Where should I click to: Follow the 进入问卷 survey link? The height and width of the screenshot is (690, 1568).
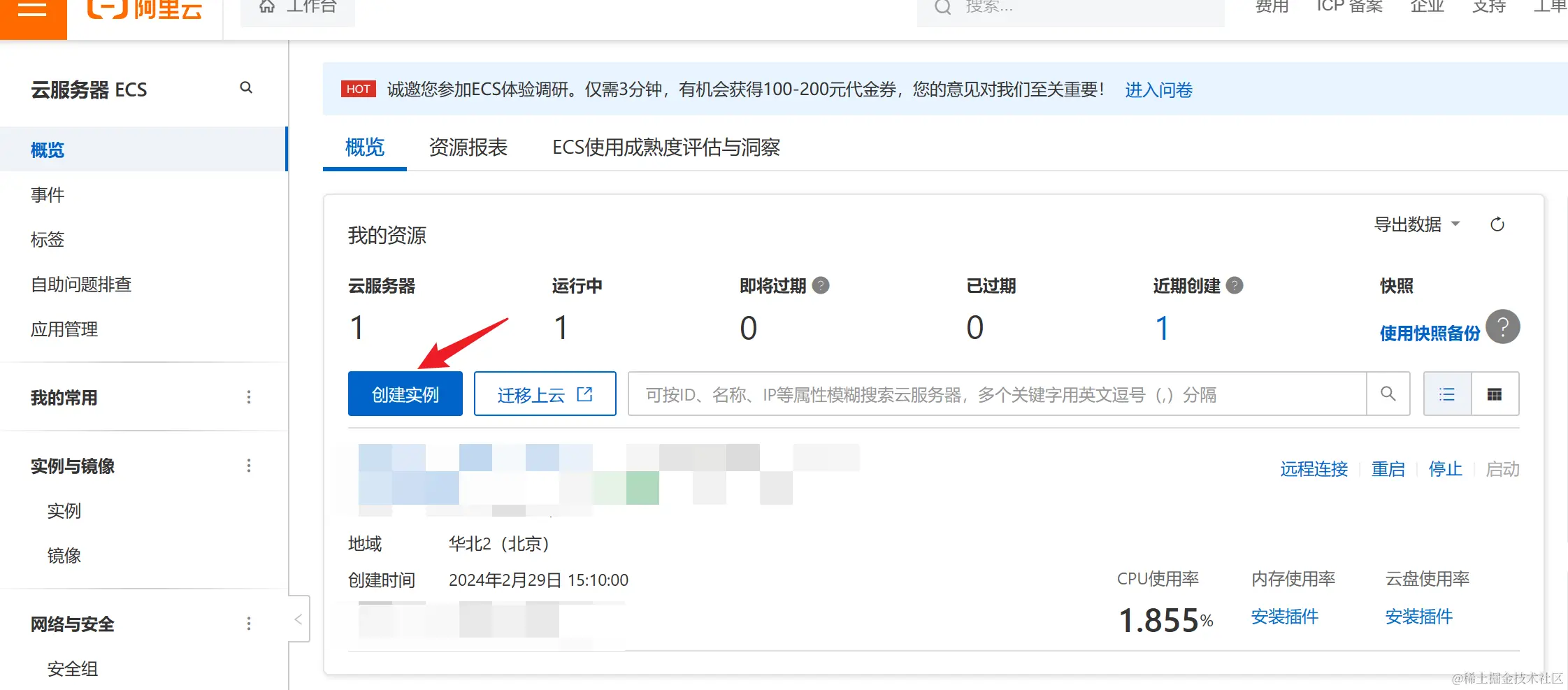pyautogui.click(x=1158, y=89)
